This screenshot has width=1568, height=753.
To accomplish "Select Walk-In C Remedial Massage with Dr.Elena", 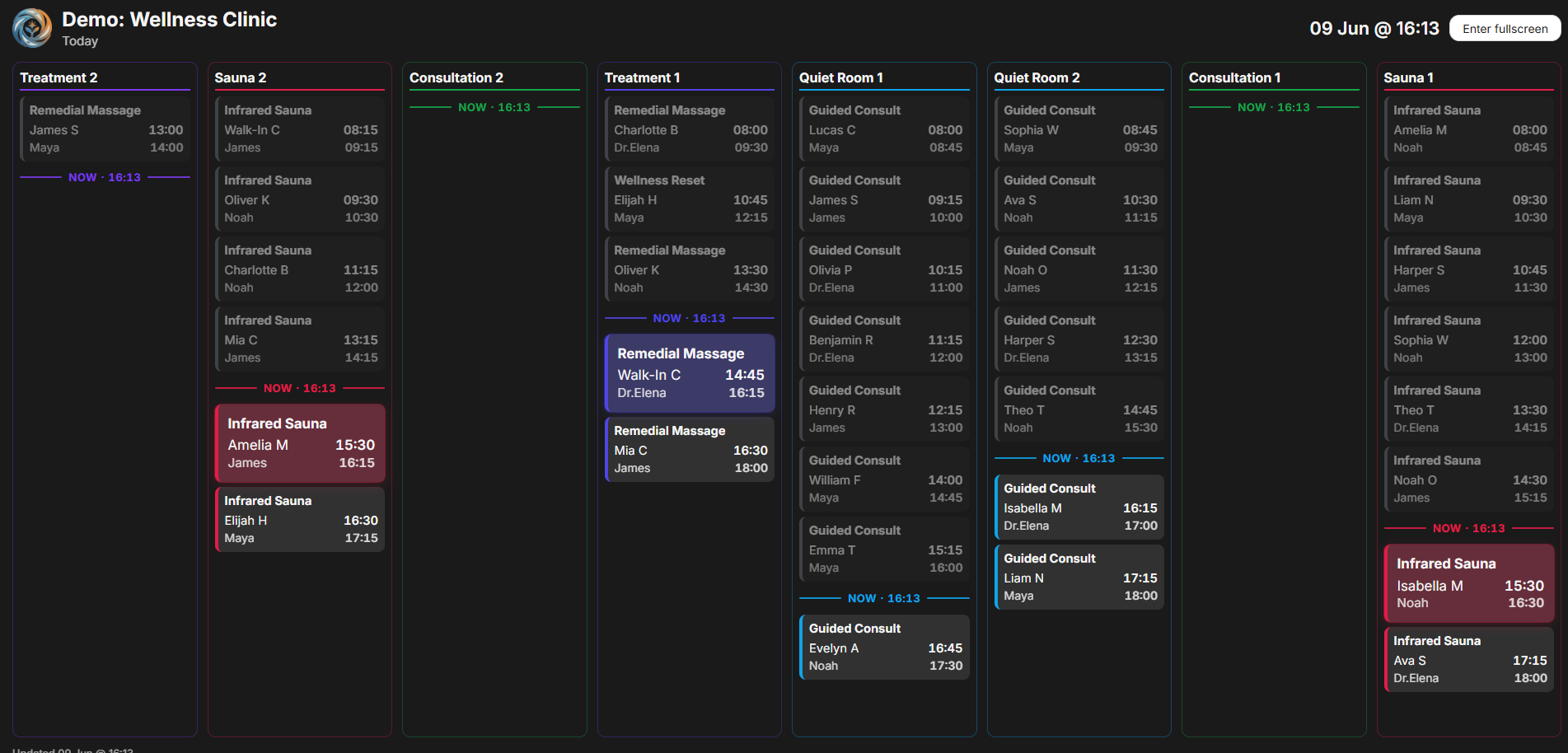I will [690, 373].
